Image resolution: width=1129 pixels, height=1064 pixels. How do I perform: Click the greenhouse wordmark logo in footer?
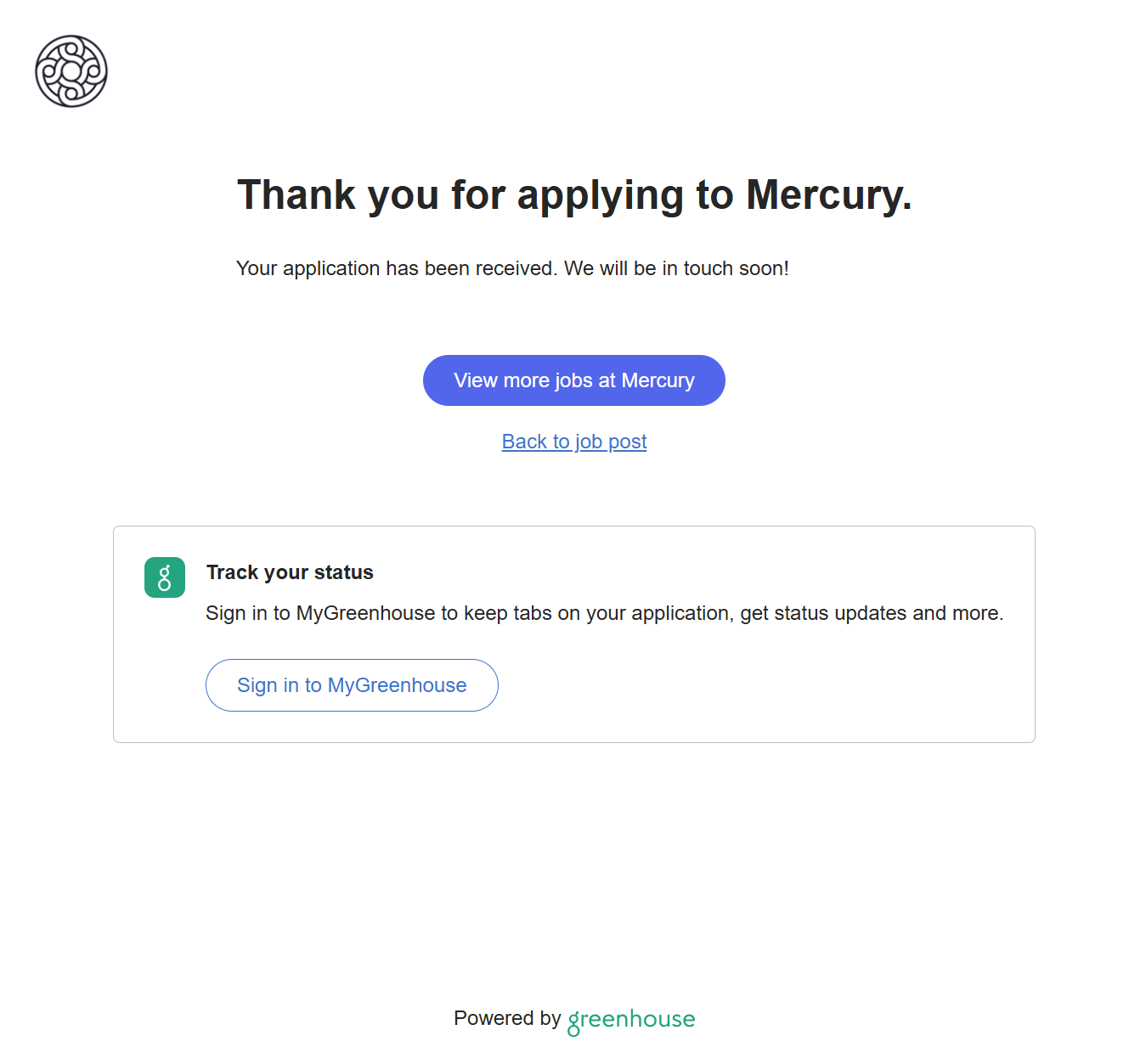[631, 1020]
